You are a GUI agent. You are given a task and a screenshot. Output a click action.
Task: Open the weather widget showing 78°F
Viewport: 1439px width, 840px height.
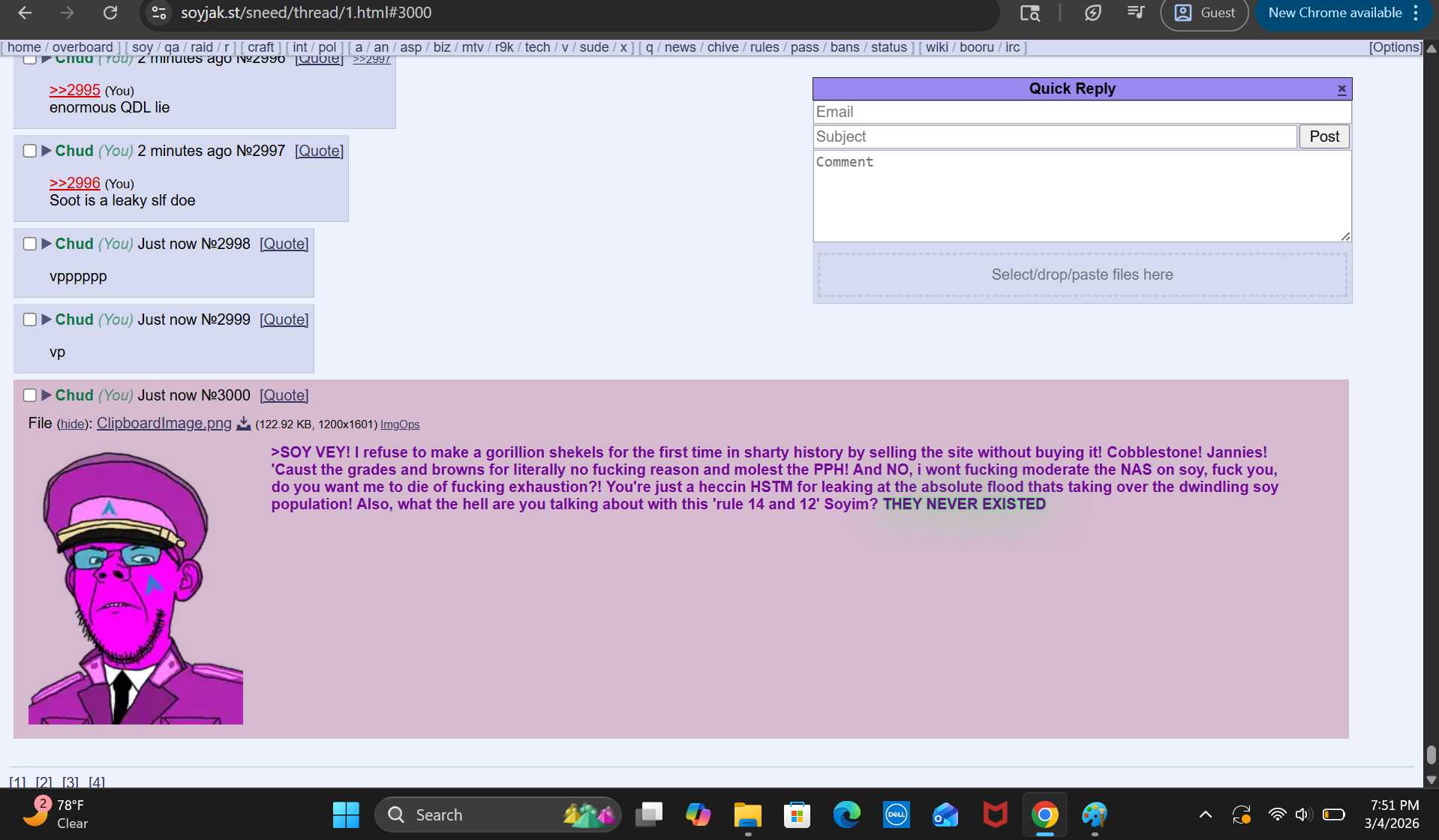coord(56,814)
